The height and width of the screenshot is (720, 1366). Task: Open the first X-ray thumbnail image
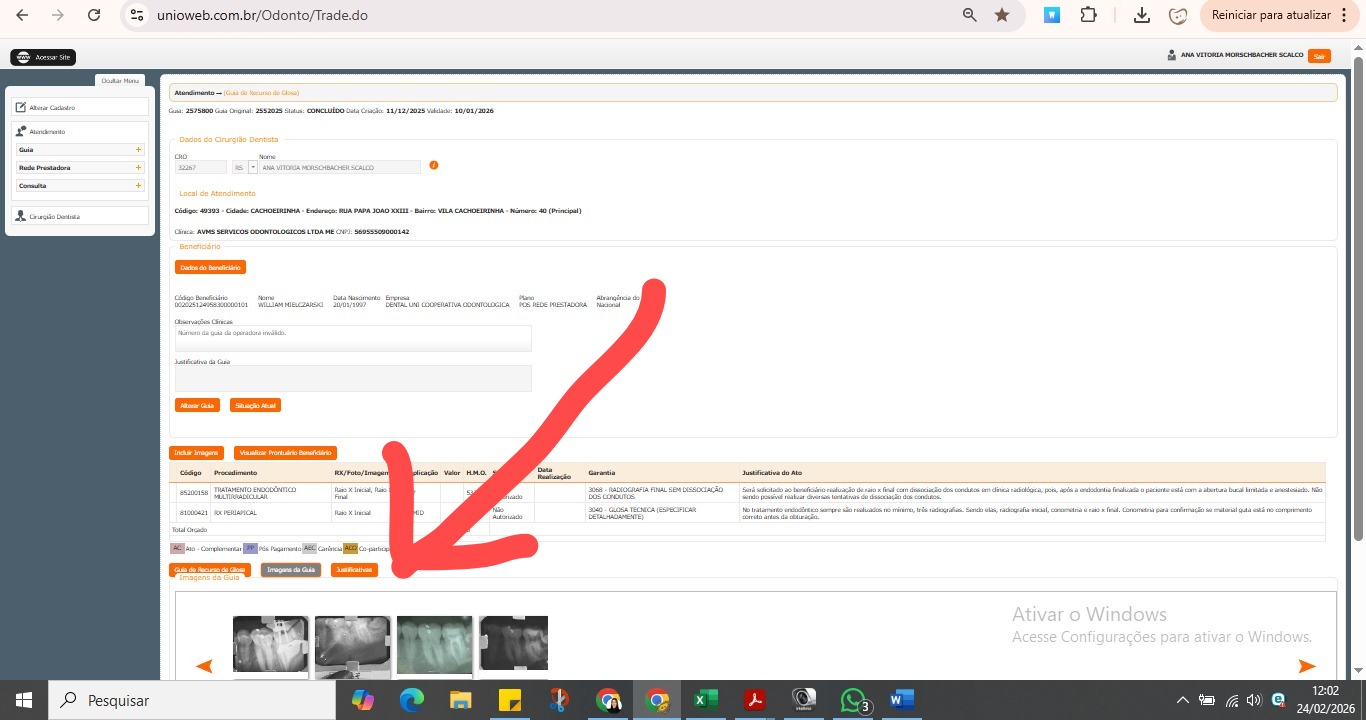270,644
